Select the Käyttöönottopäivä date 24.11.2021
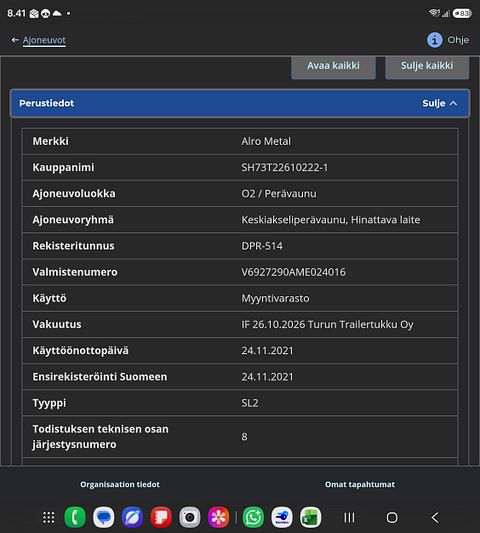Image resolution: width=480 pixels, height=533 pixels. tap(267, 351)
